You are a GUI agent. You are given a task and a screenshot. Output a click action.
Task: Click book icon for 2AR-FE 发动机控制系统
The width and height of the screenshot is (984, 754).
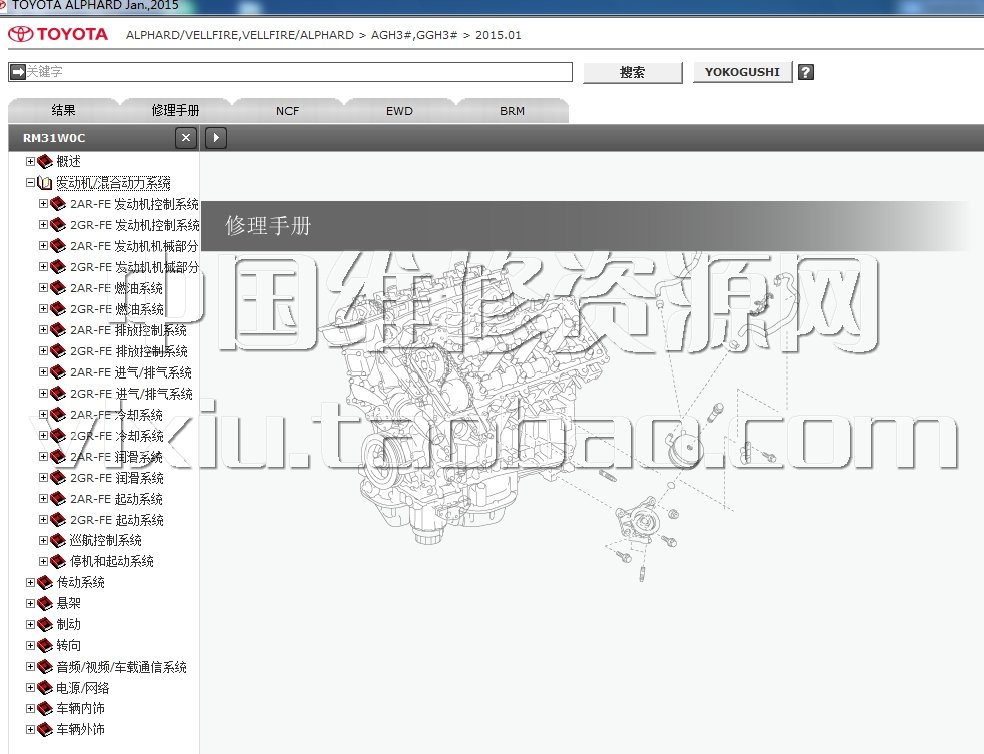pyautogui.click(x=58, y=204)
